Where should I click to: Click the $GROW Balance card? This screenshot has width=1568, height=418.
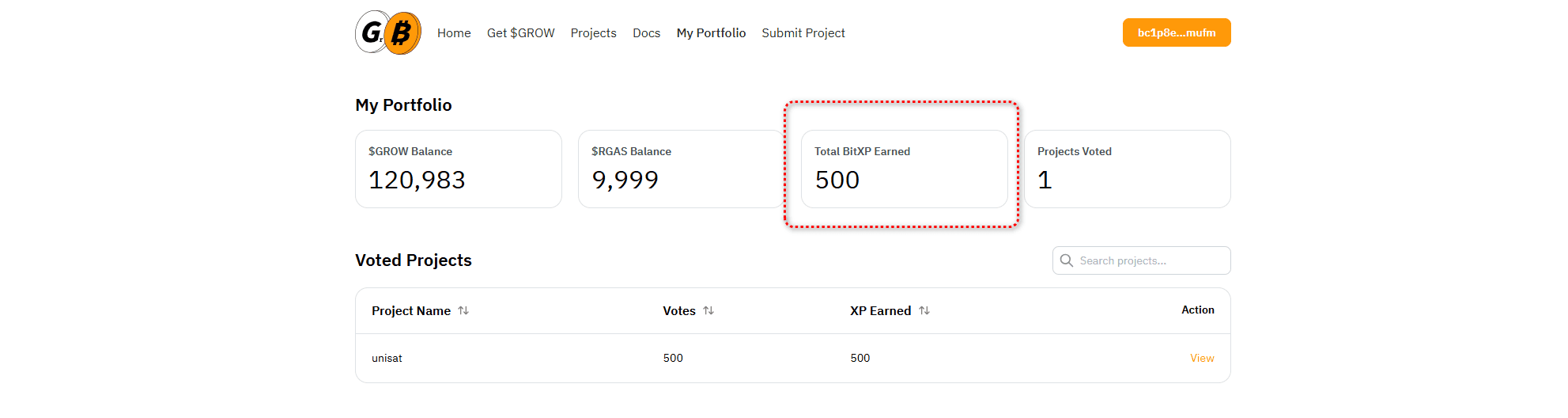[459, 169]
